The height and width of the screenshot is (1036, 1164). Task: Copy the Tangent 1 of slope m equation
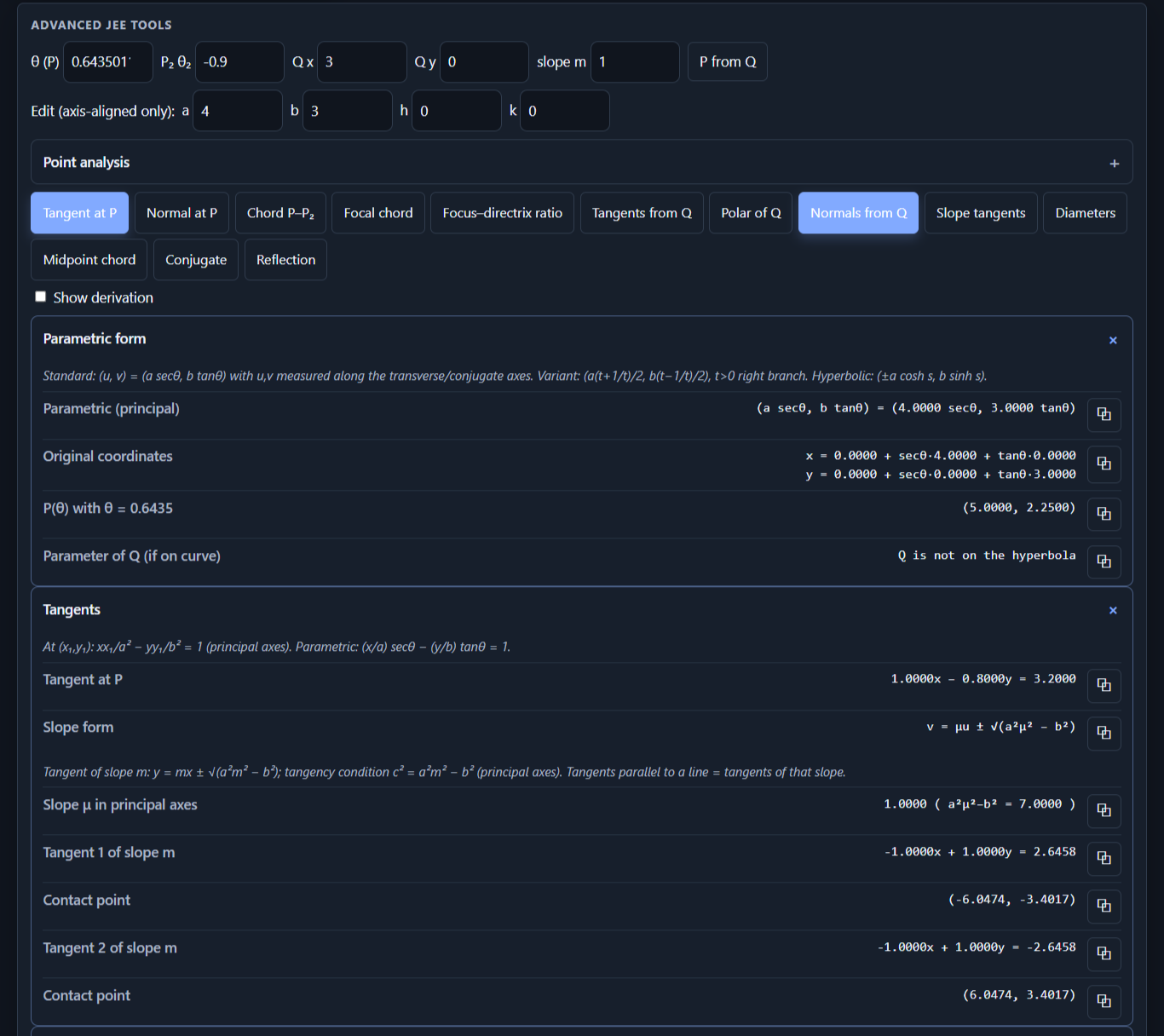pos(1103,859)
